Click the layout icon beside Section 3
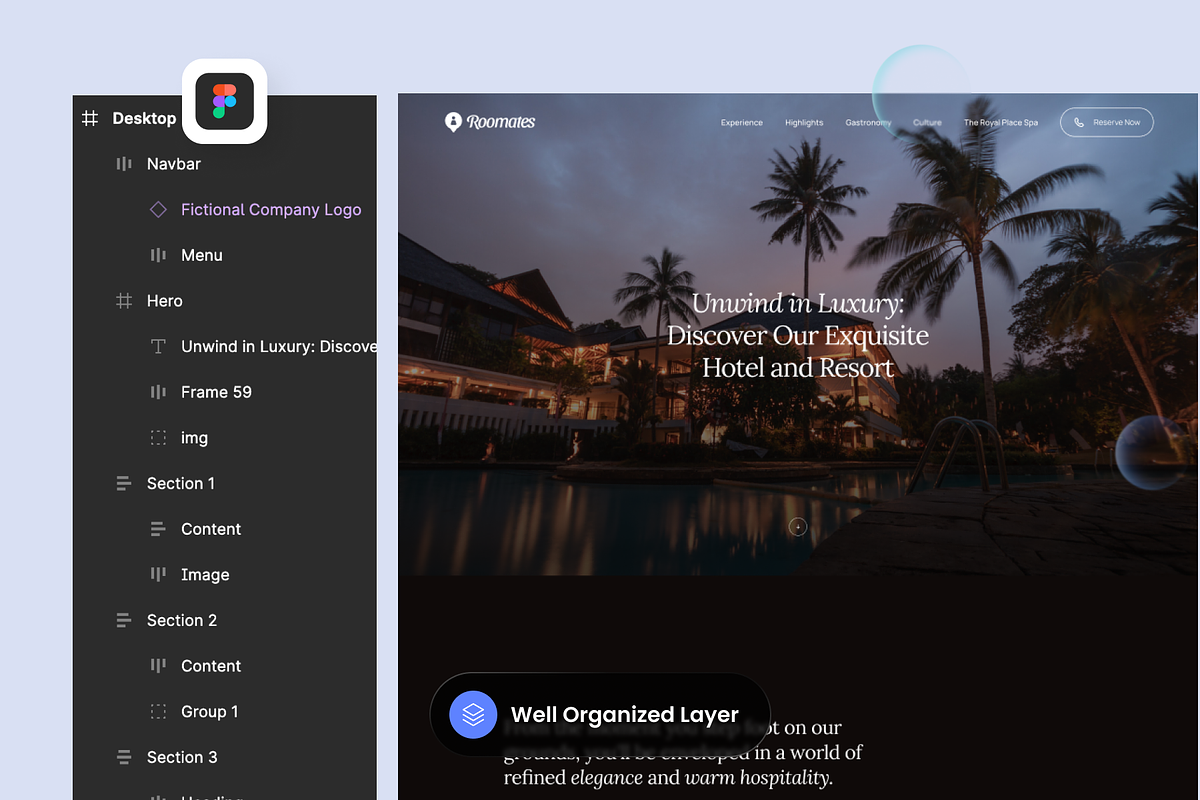This screenshot has width=1200, height=800. (124, 758)
